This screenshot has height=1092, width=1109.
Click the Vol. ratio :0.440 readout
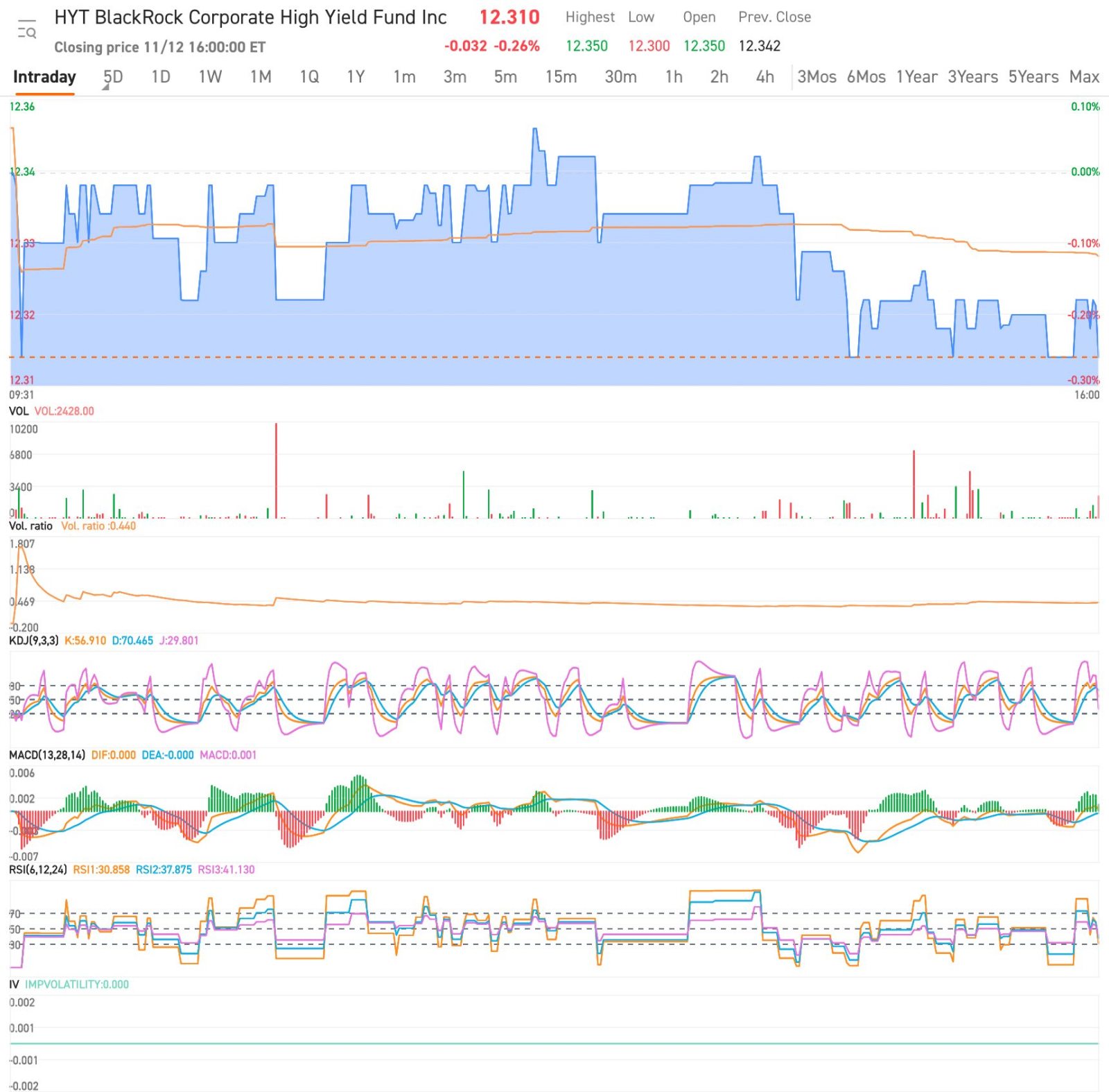tap(98, 526)
